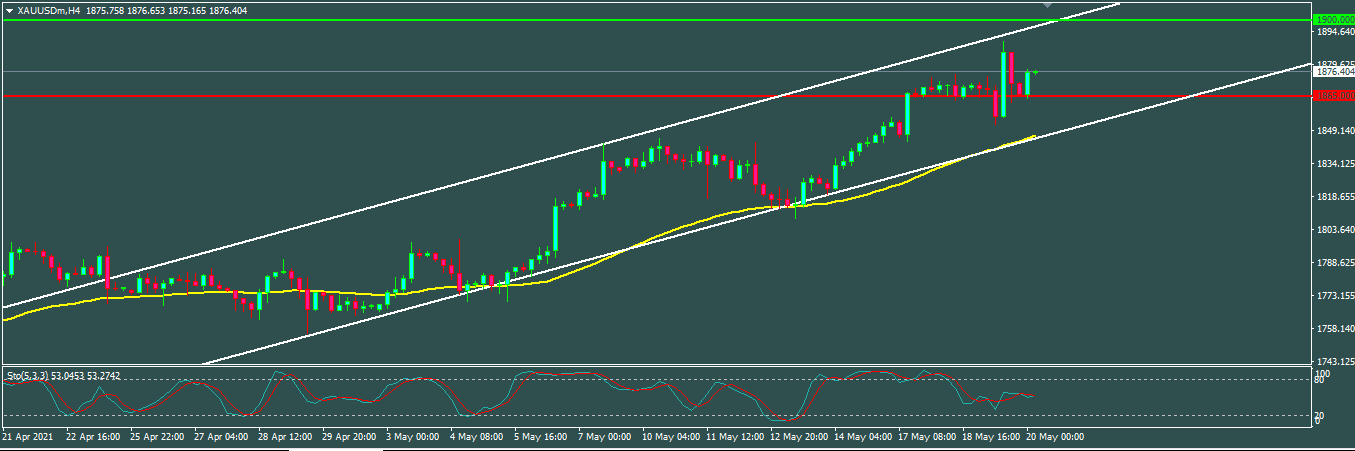Click the 1788.625 price scale value

1334,262
